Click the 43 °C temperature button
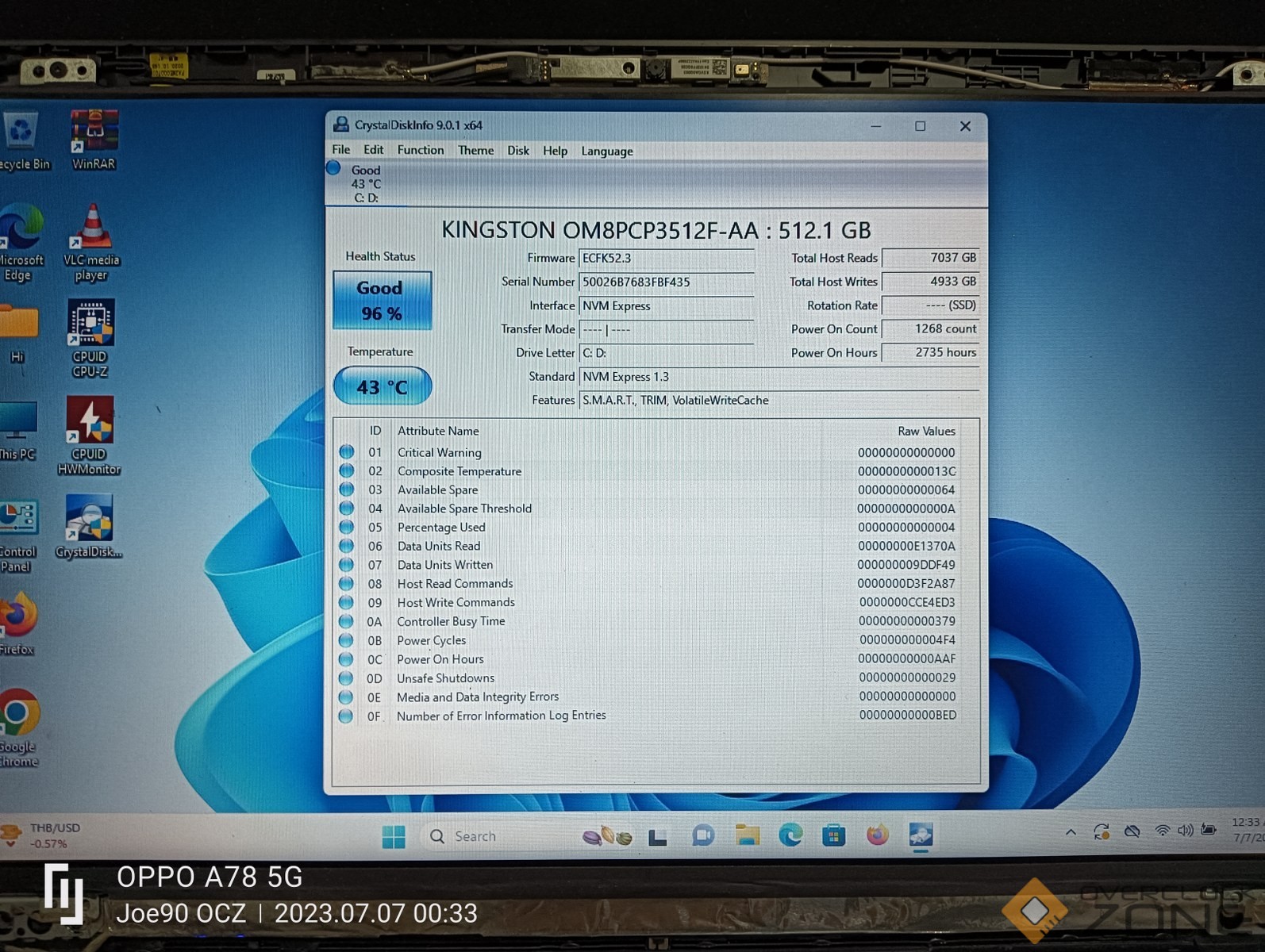The width and height of the screenshot is (1265, 952). tap(383, 386)
